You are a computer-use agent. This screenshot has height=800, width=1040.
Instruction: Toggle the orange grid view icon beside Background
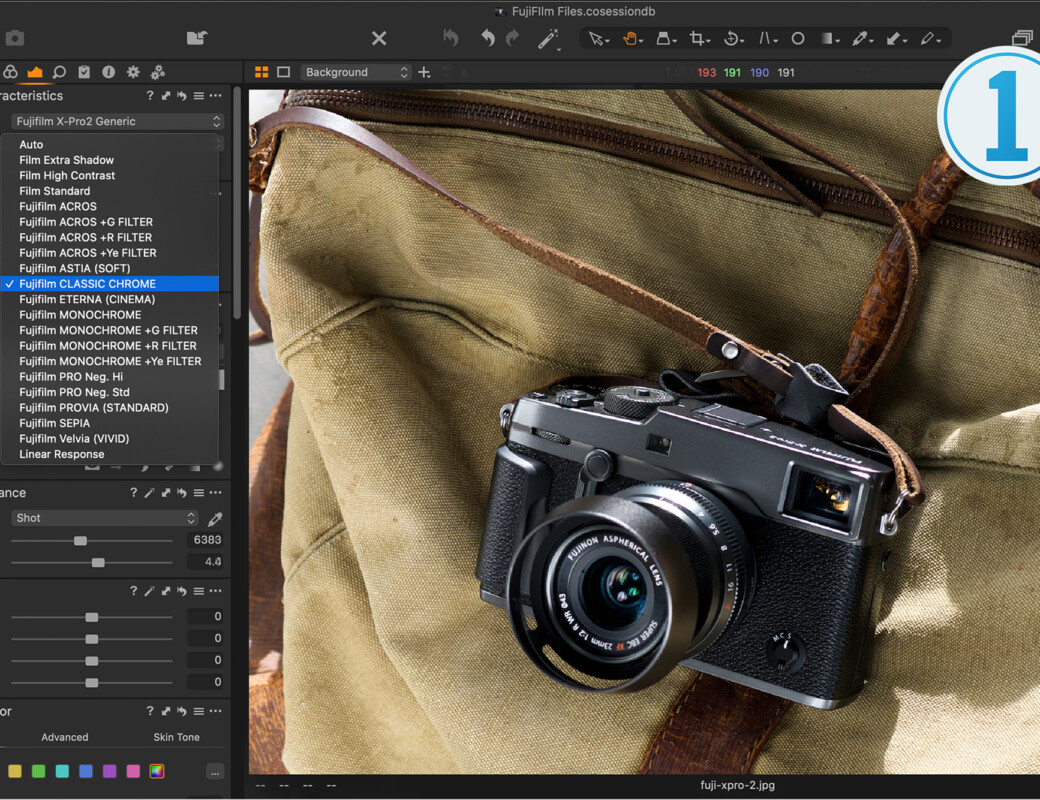262,72
